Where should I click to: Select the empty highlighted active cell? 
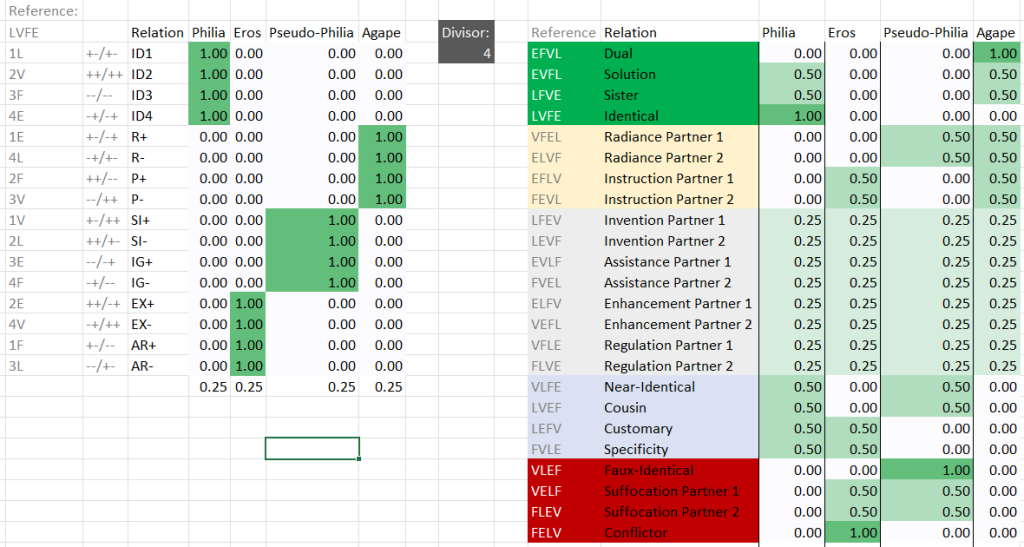[x=312, y=448]
